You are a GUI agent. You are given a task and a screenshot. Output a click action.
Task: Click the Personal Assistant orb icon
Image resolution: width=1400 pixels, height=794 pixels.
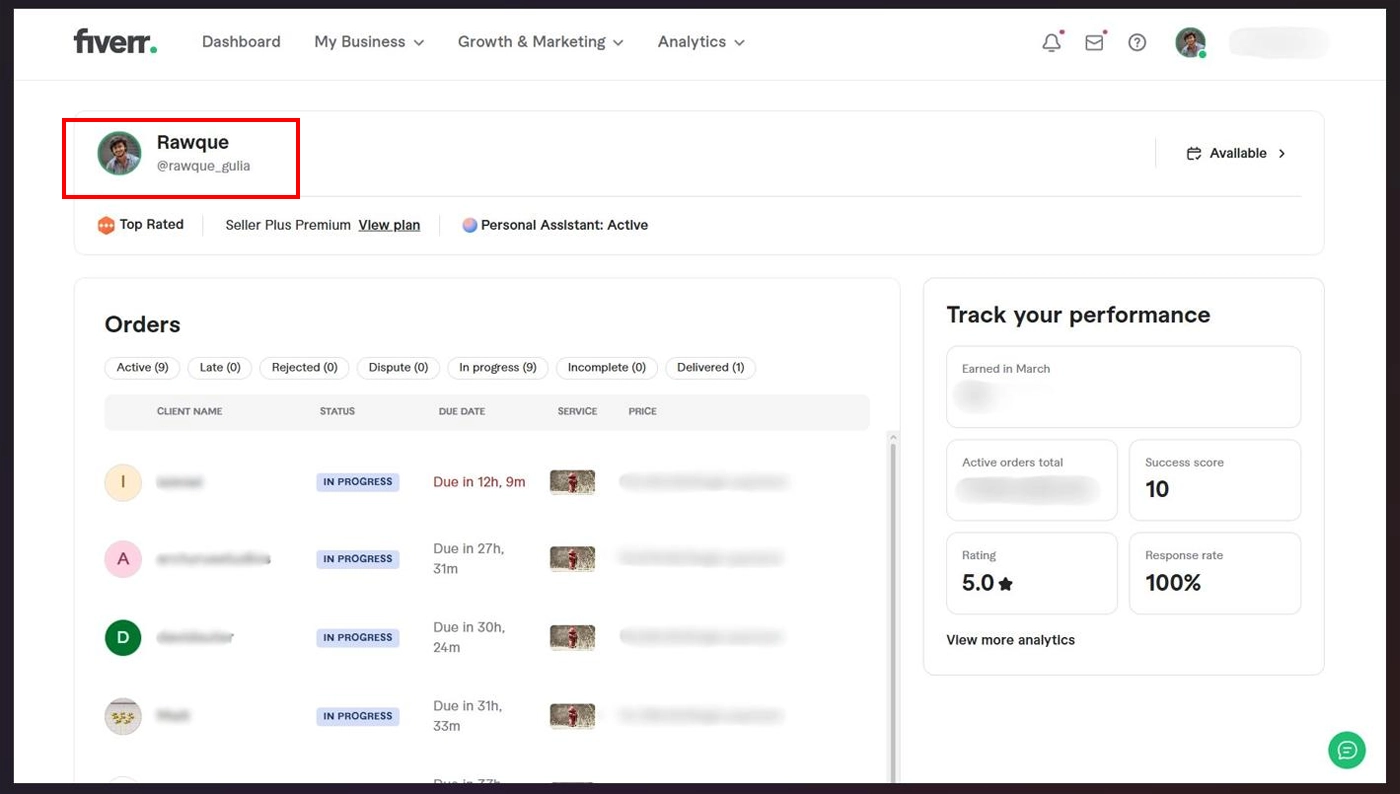coord(469,225)
